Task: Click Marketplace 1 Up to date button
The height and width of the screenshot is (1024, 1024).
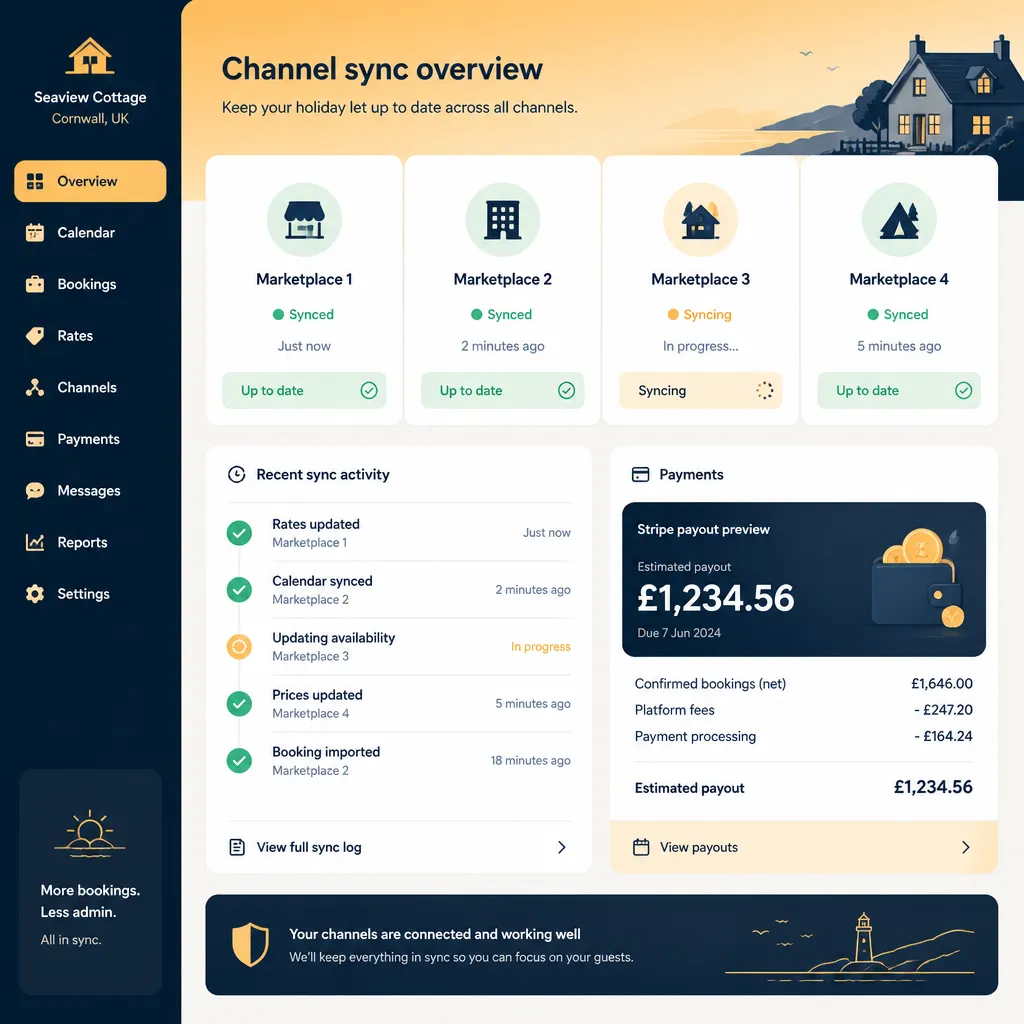Action: click(304, 391)
